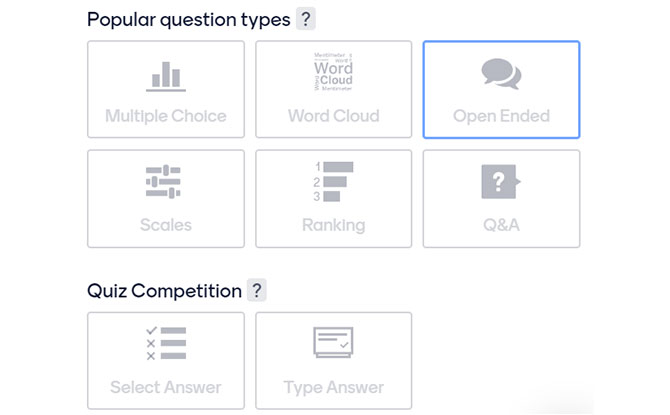Pick the Open Ended label
The height and width of the screenshot is (415, 670).
(501, 116)
